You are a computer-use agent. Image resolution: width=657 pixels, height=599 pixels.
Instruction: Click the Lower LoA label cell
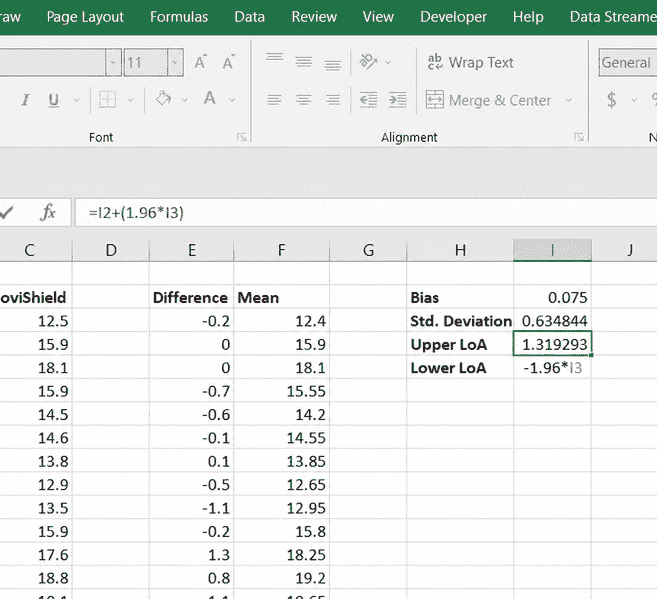(x=460, y=368)
